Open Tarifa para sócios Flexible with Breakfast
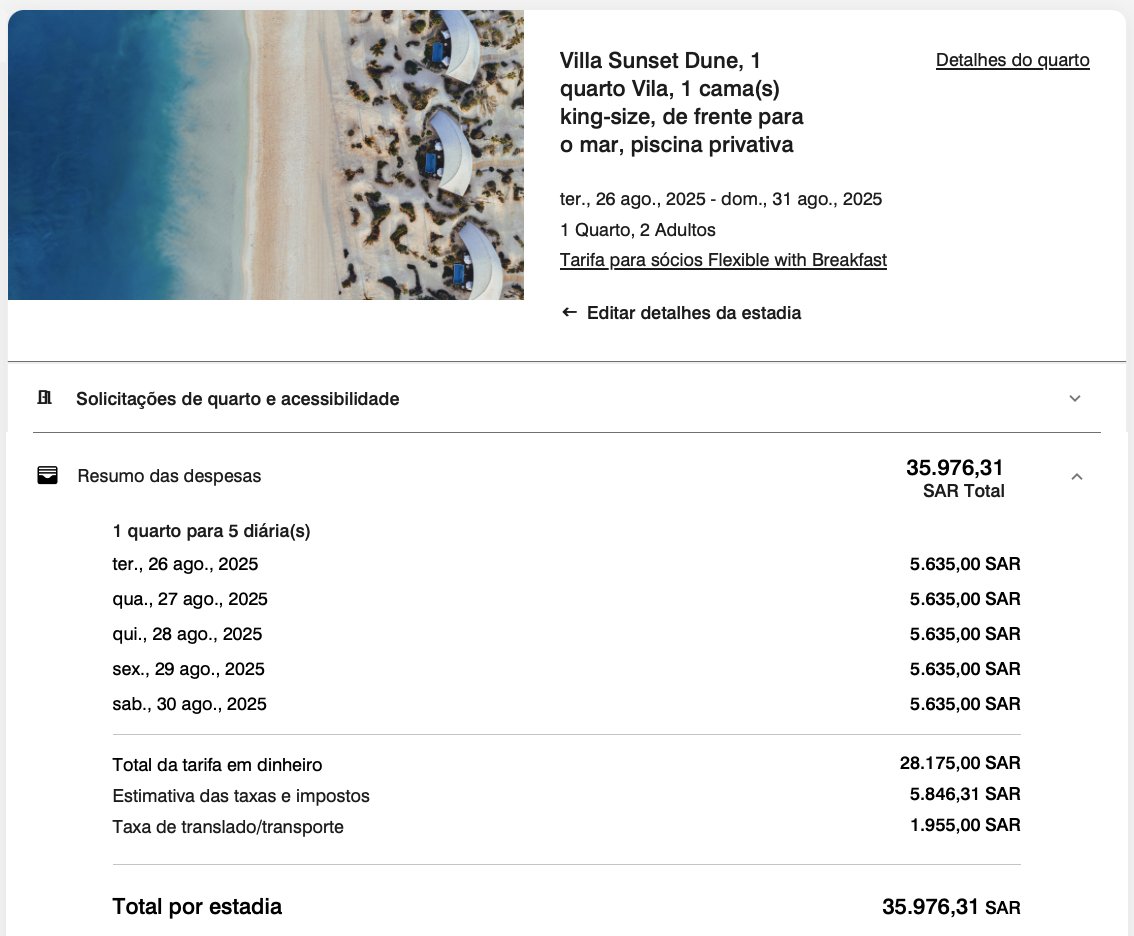Image resolution: width=1134 pixels, height=936 pixels. coord(723,260)
